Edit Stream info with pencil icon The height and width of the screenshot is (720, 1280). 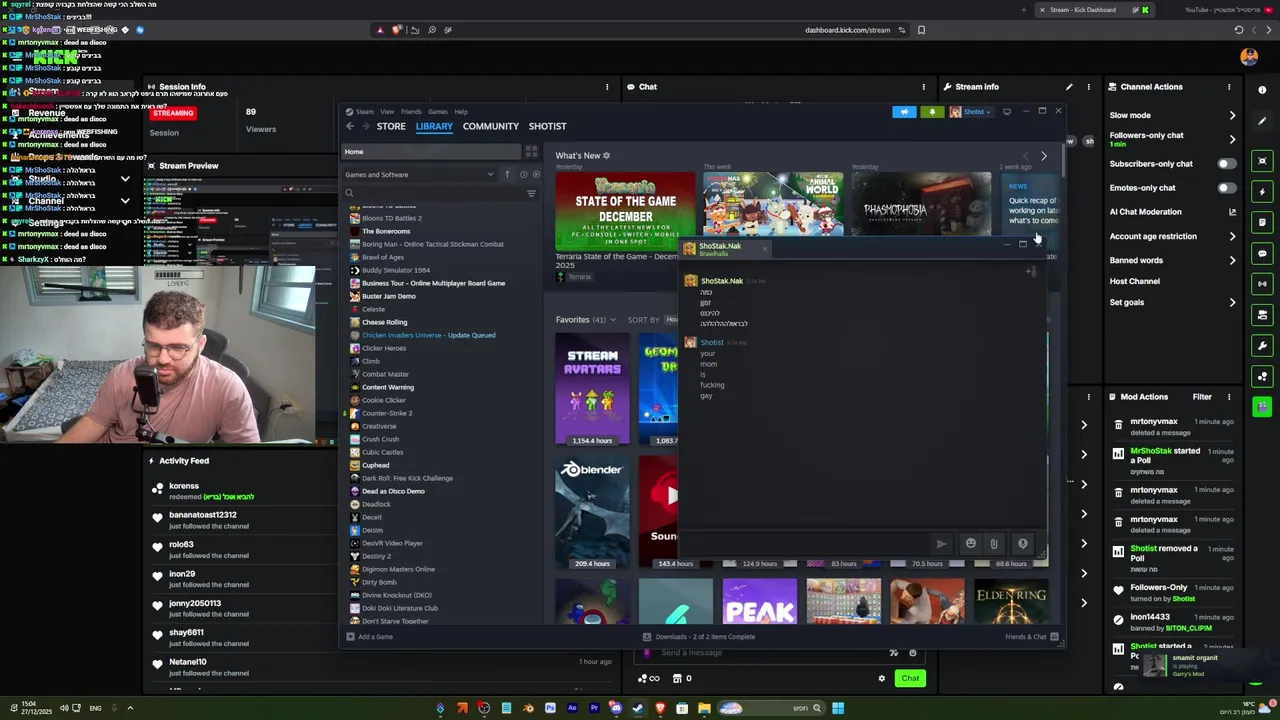tap(1069, 87)
